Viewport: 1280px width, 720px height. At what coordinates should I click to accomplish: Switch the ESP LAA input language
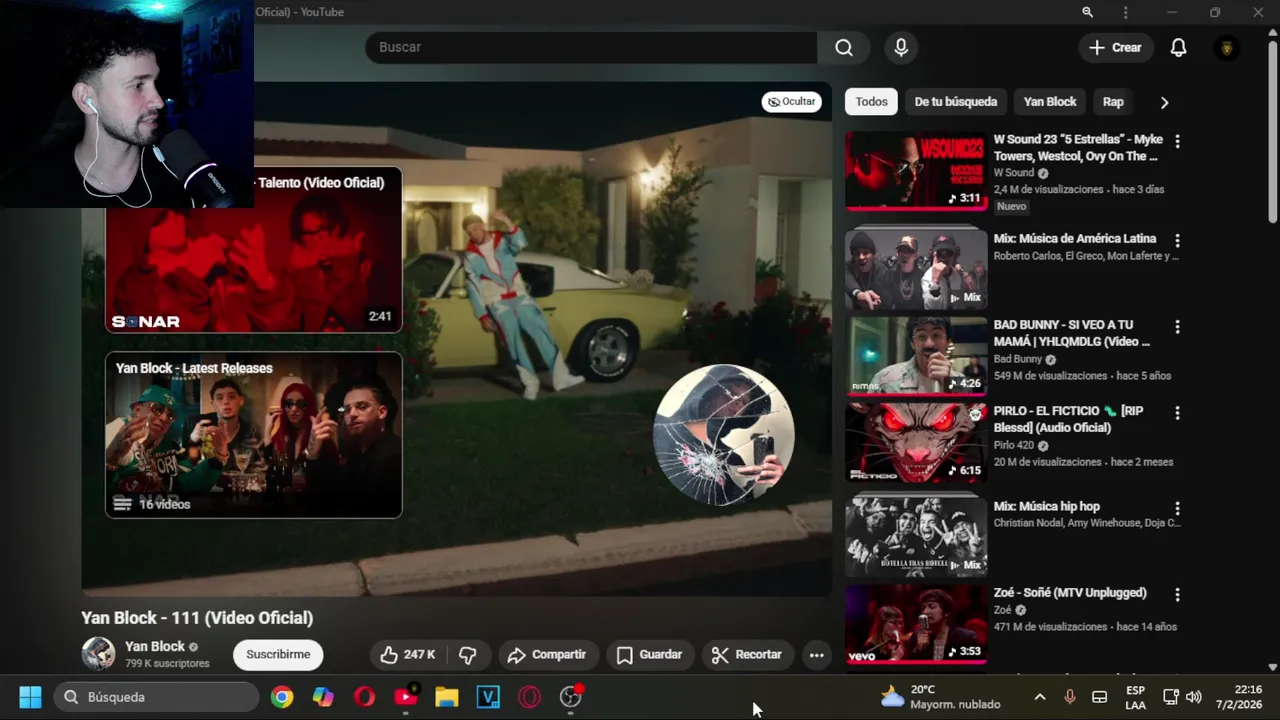(1136, 697)
